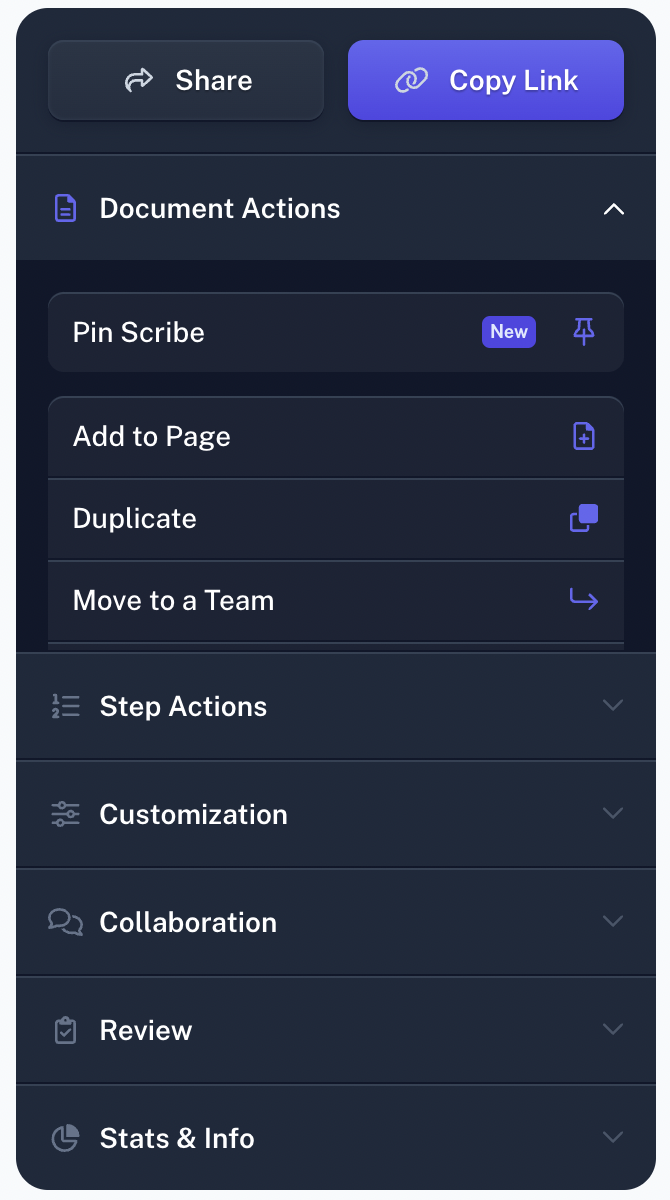Click the pie chart icon beside Stats & Info
670x1200 pixels.
point(64,1138)
